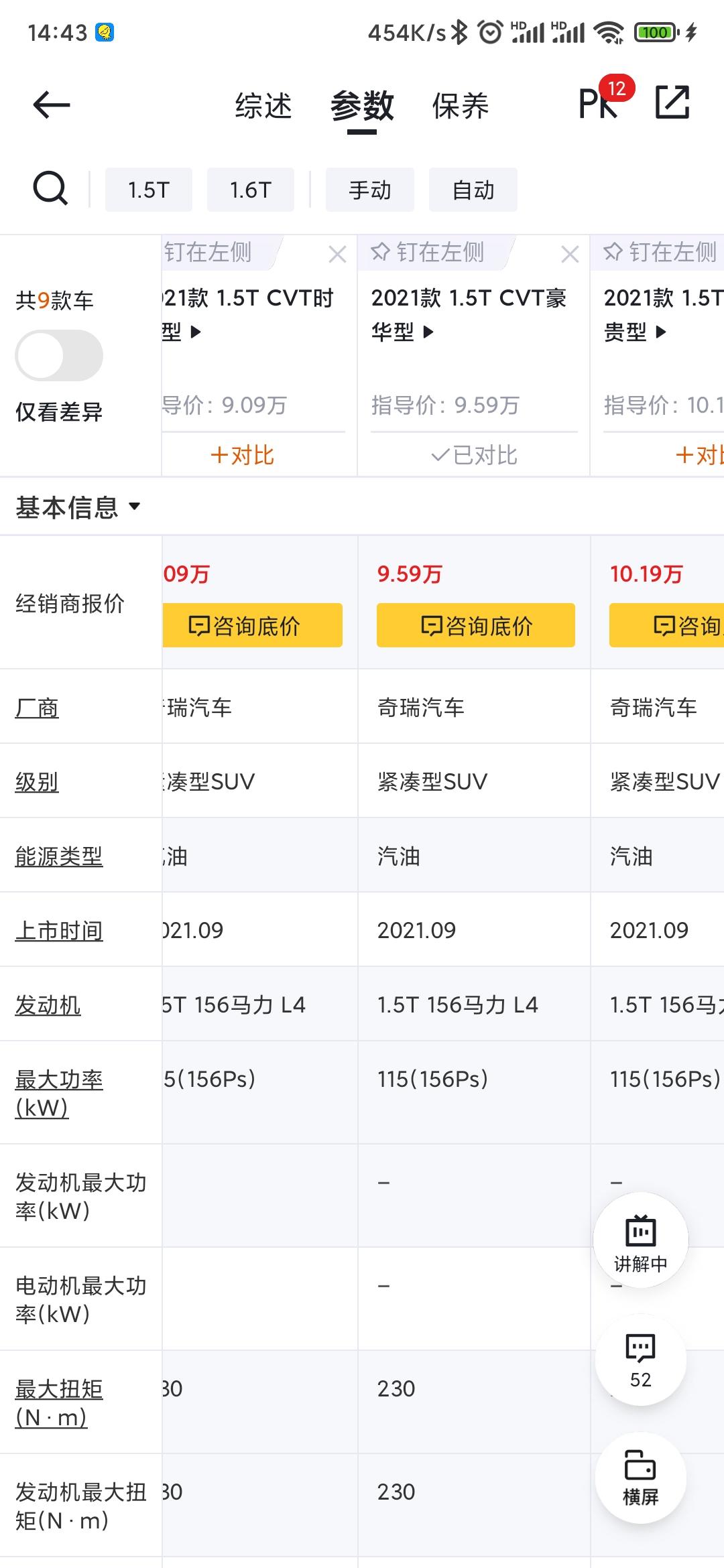Tap the 电动机最大功率(kW) row label
724x1568 pixels.
point(80,1300)
